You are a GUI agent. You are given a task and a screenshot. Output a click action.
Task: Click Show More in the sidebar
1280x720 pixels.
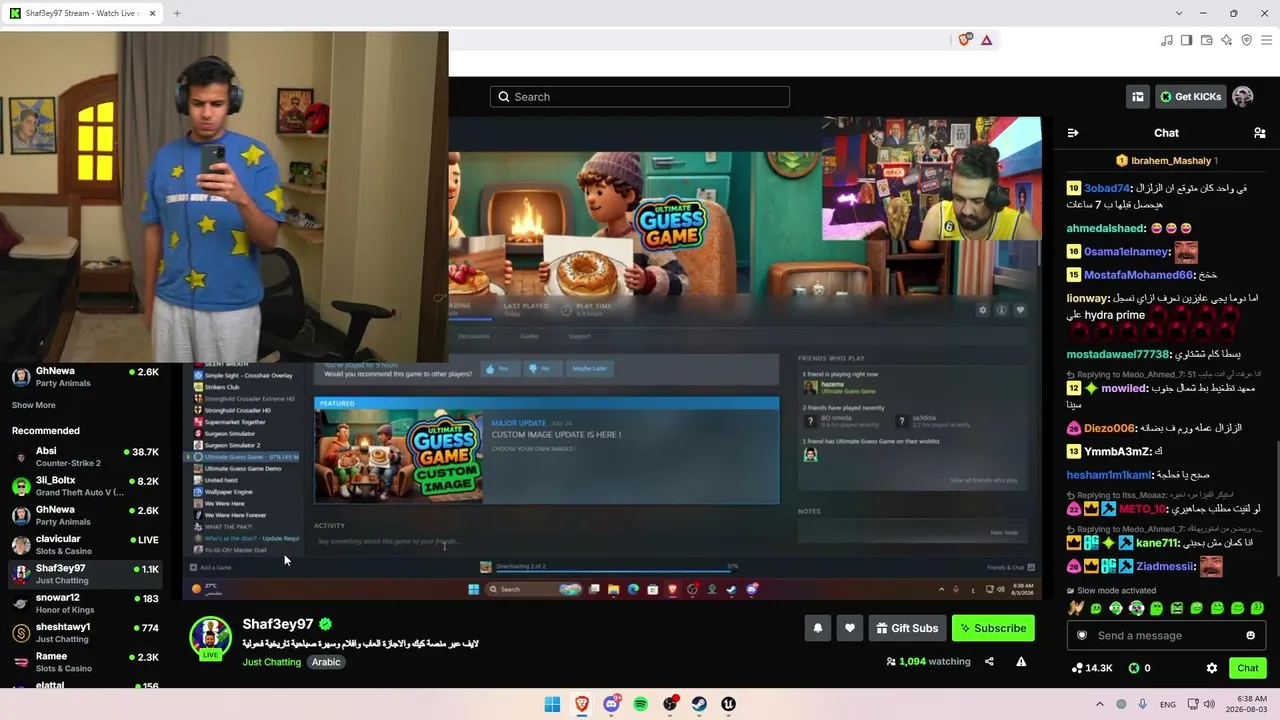tap(34, 405)
